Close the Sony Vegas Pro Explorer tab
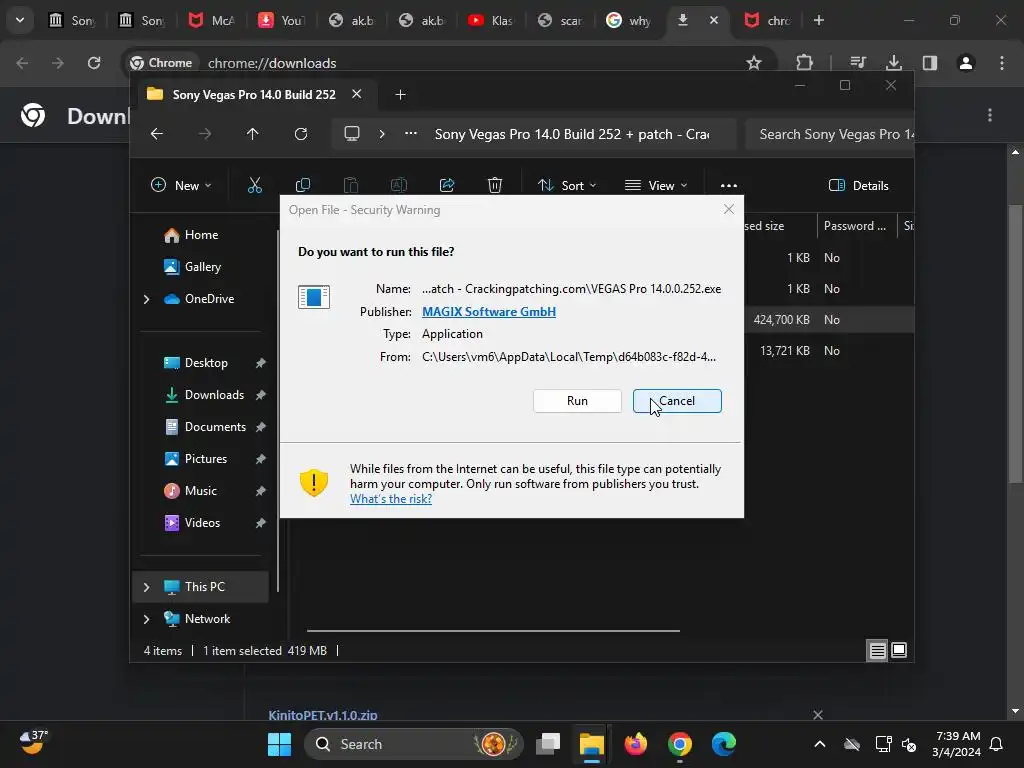The height and width of the screenshot is (768, 1024). click(357, 94)
